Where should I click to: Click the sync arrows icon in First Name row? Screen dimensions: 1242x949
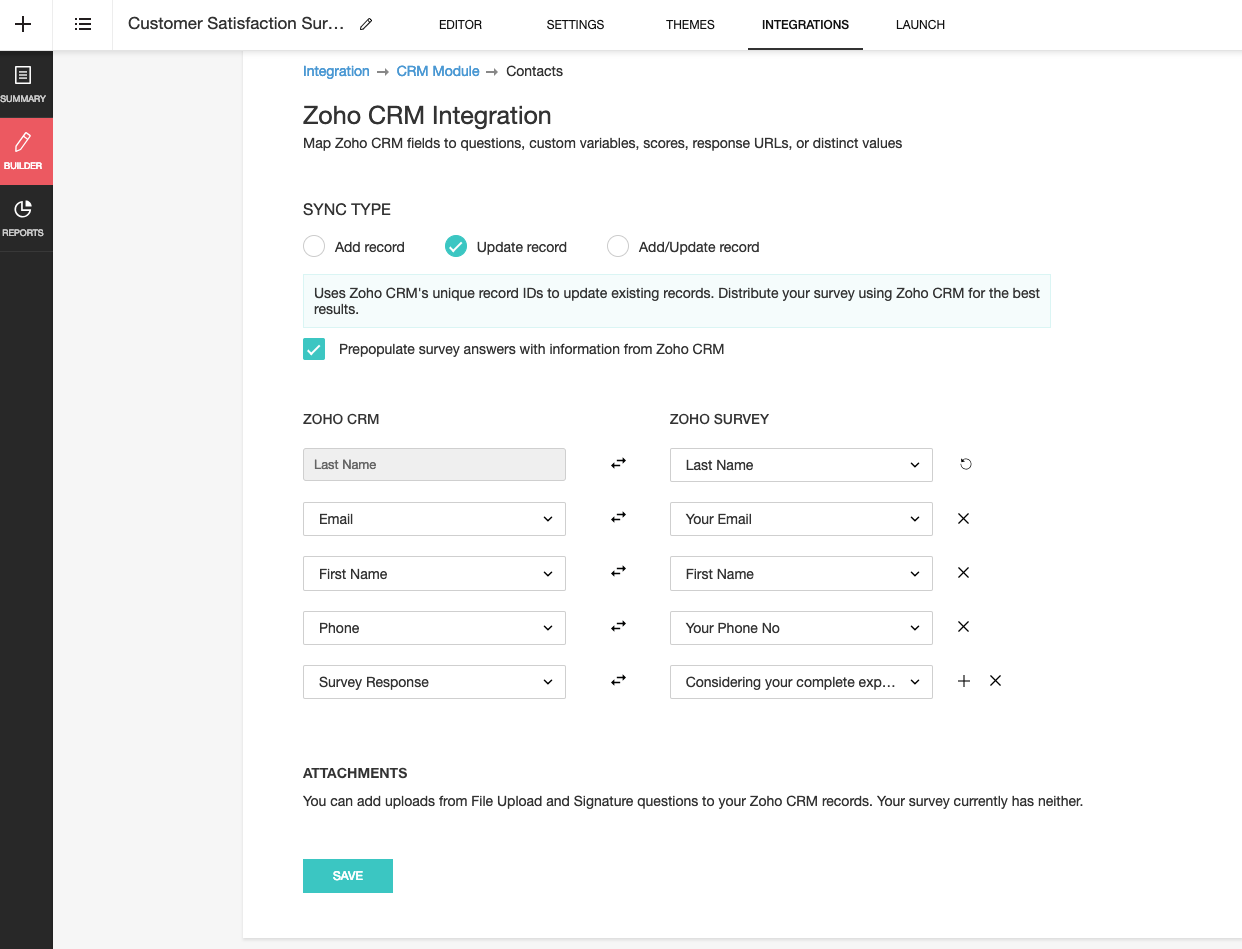(x=619, y=573)
